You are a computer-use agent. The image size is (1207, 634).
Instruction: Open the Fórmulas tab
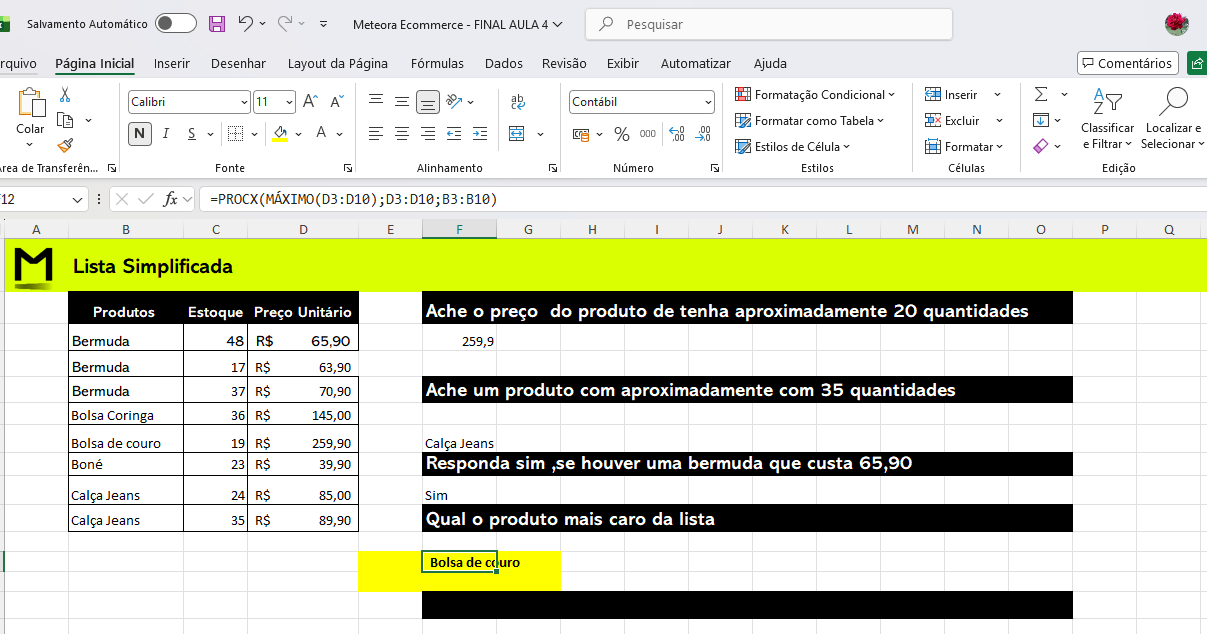point(437,63)
